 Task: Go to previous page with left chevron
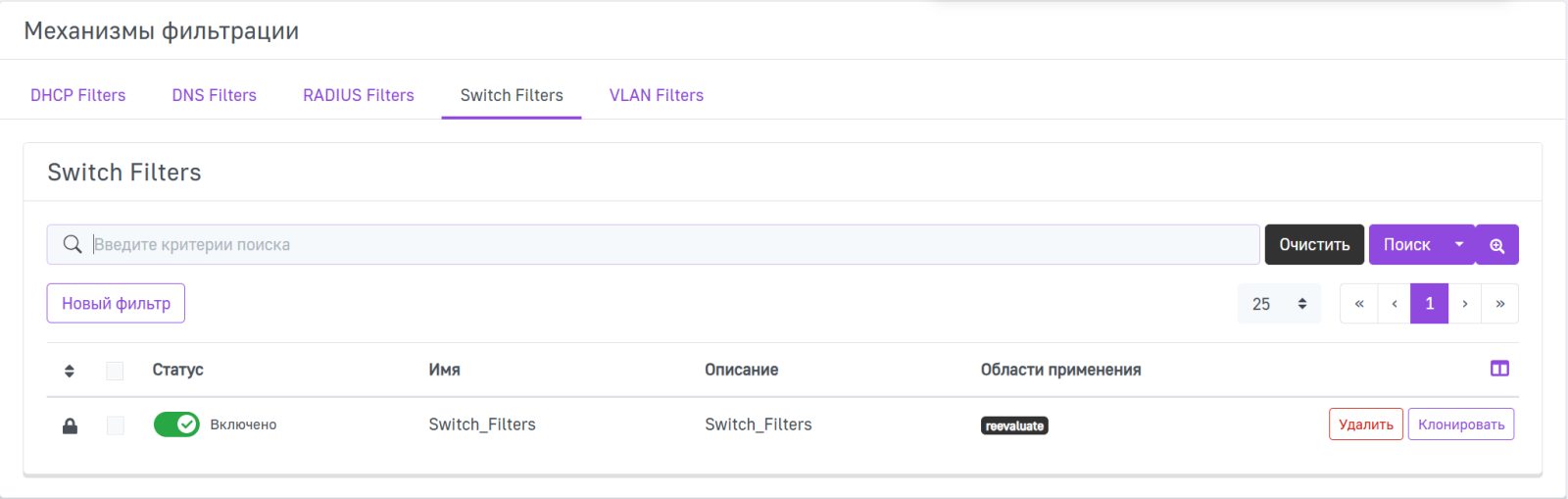pyautogui.click(x=1395, y=304)
